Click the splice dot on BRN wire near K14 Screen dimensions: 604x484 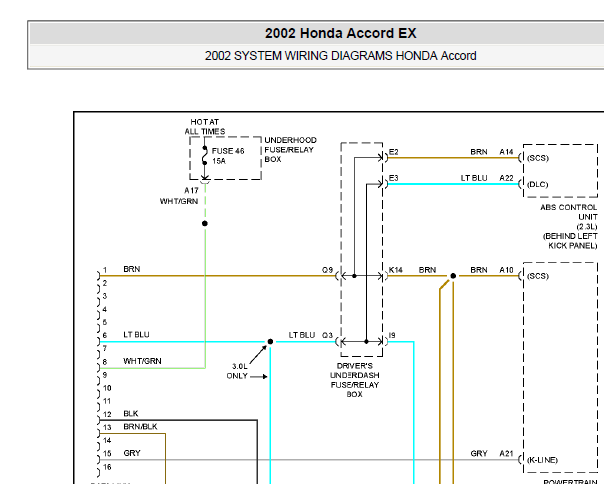(x=453, y=276)
